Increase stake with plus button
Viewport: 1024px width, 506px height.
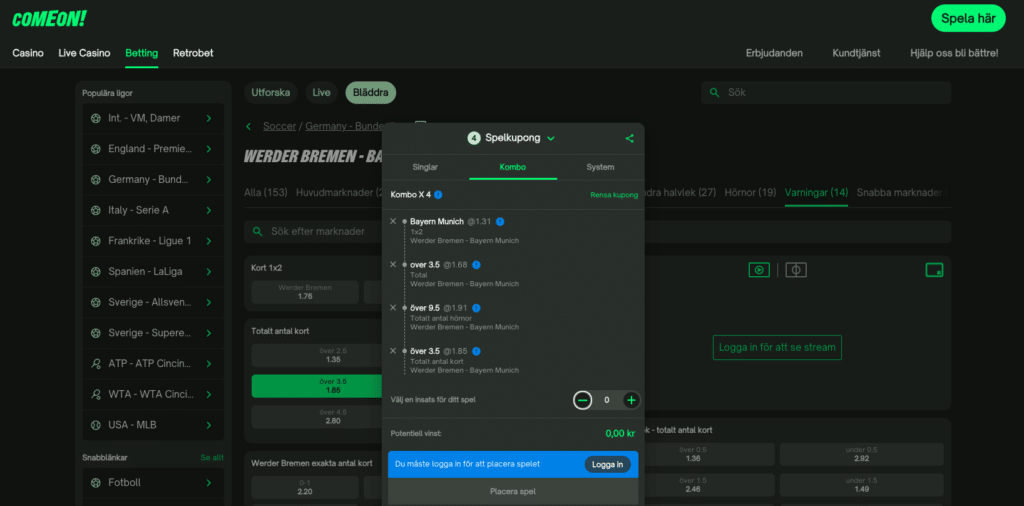coord(632,400)
